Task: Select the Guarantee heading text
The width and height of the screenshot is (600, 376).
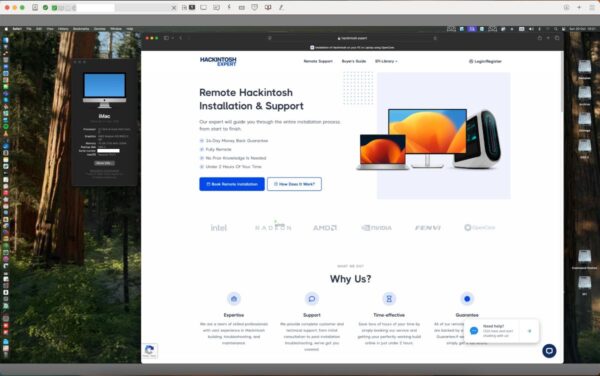Action: tap(467, 315)
